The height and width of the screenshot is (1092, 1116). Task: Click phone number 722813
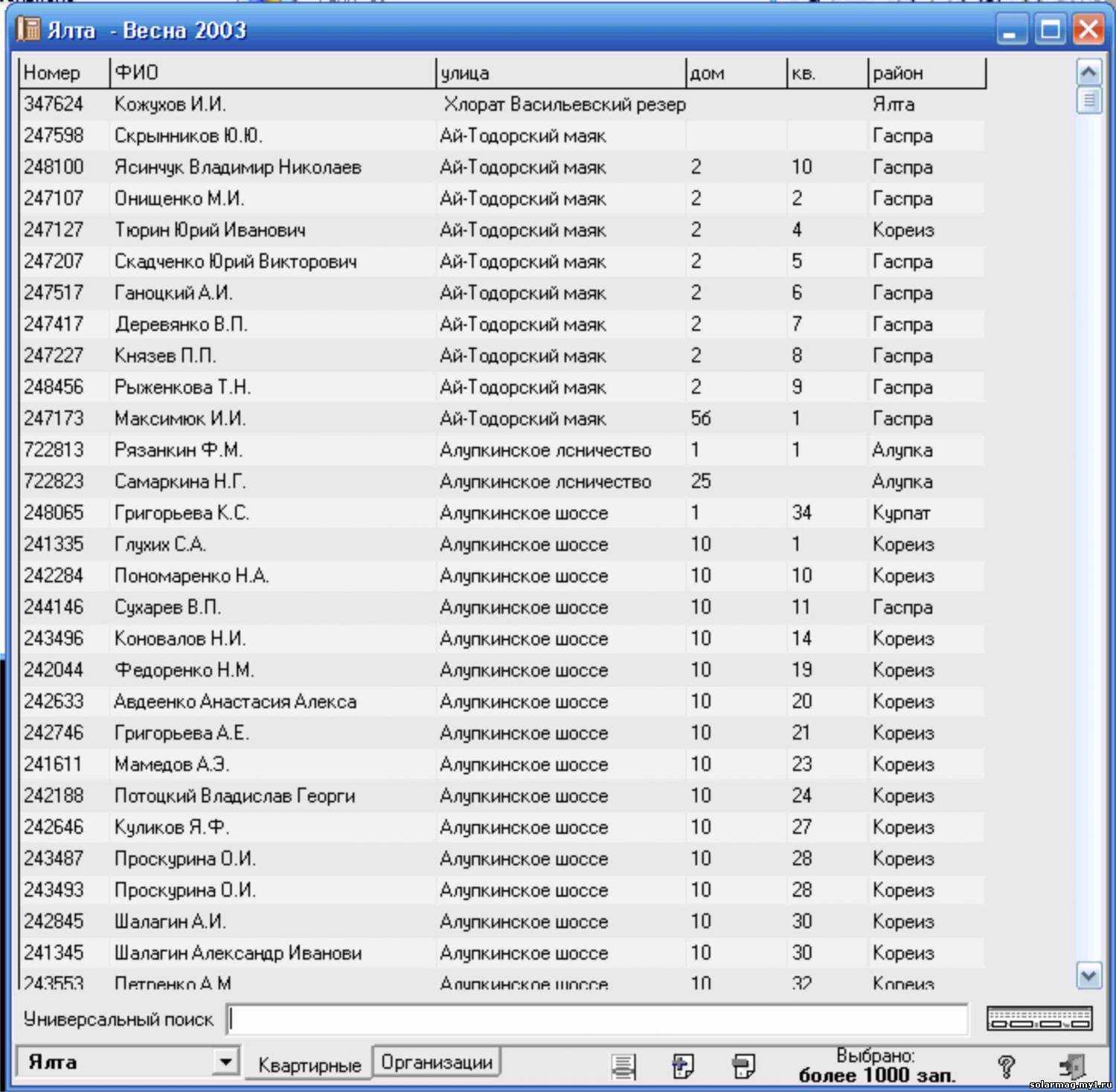[x=54, y=450]
